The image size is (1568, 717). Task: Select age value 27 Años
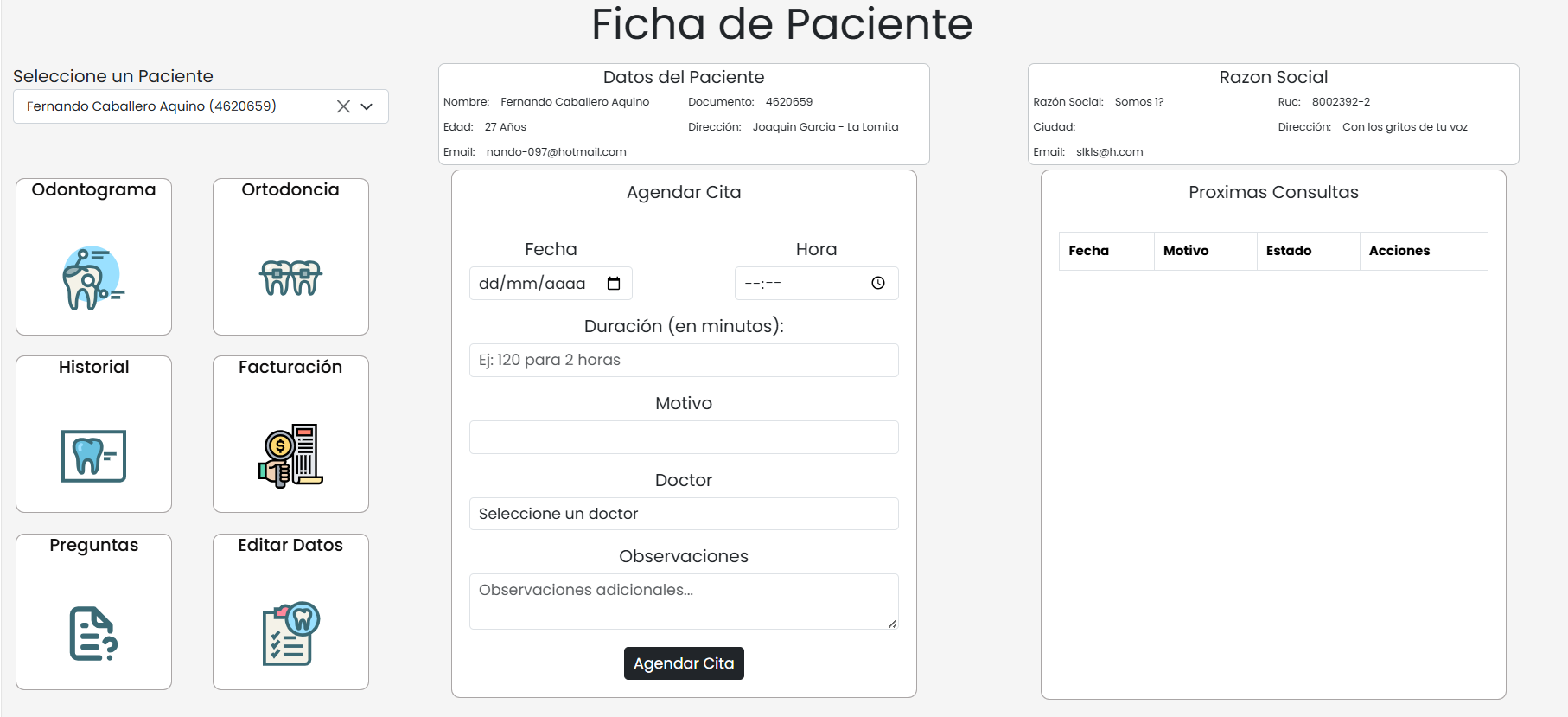point(505,127)
